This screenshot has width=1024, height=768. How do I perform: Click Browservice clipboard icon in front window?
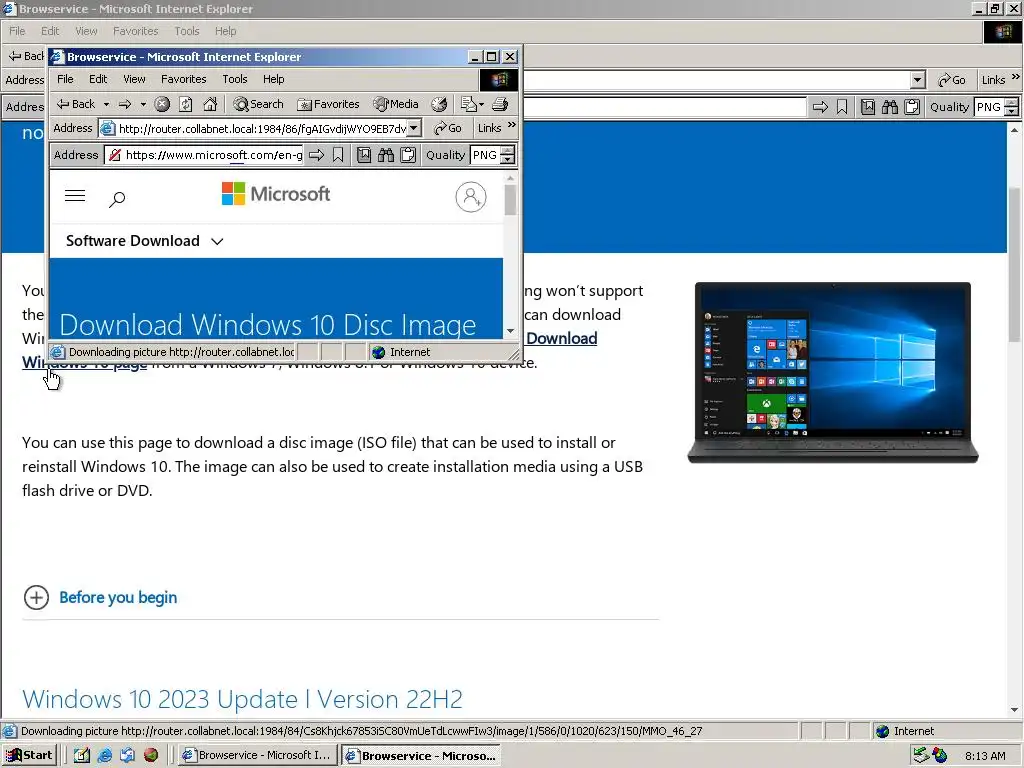point(408,155)
